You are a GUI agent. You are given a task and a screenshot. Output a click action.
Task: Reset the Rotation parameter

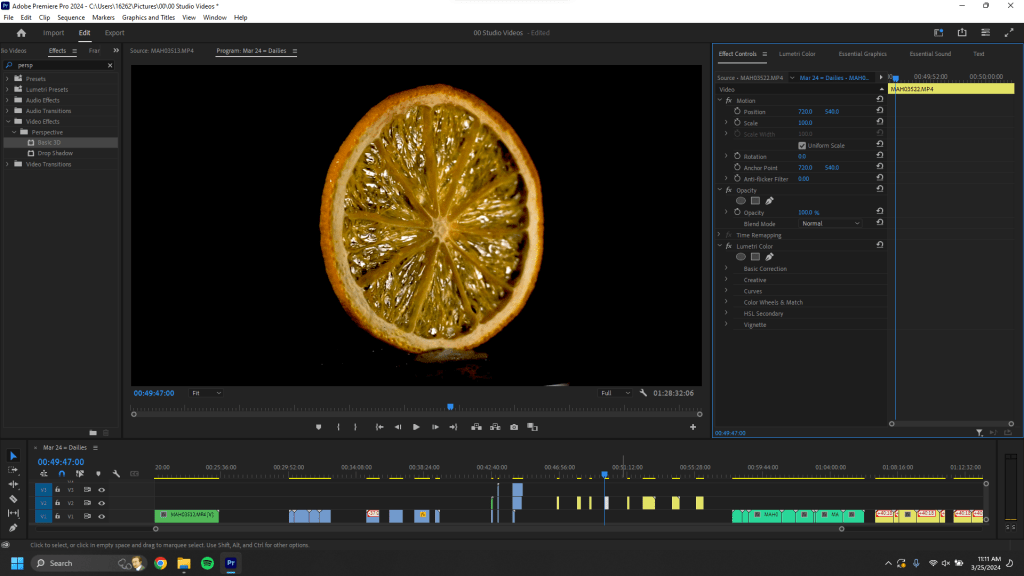point(879,156)
